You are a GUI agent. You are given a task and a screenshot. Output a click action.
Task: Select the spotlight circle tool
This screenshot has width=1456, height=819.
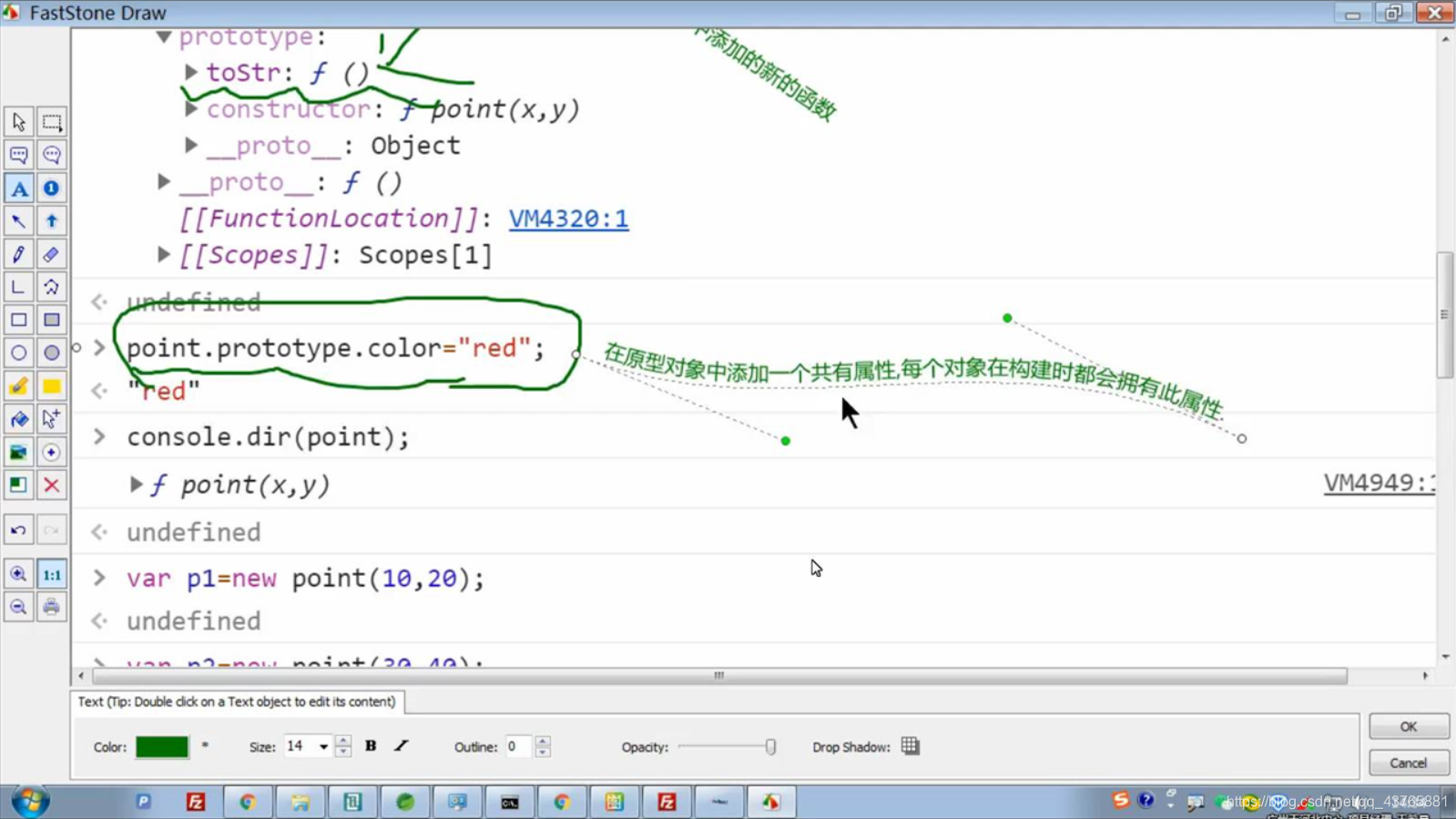point(52,452)
